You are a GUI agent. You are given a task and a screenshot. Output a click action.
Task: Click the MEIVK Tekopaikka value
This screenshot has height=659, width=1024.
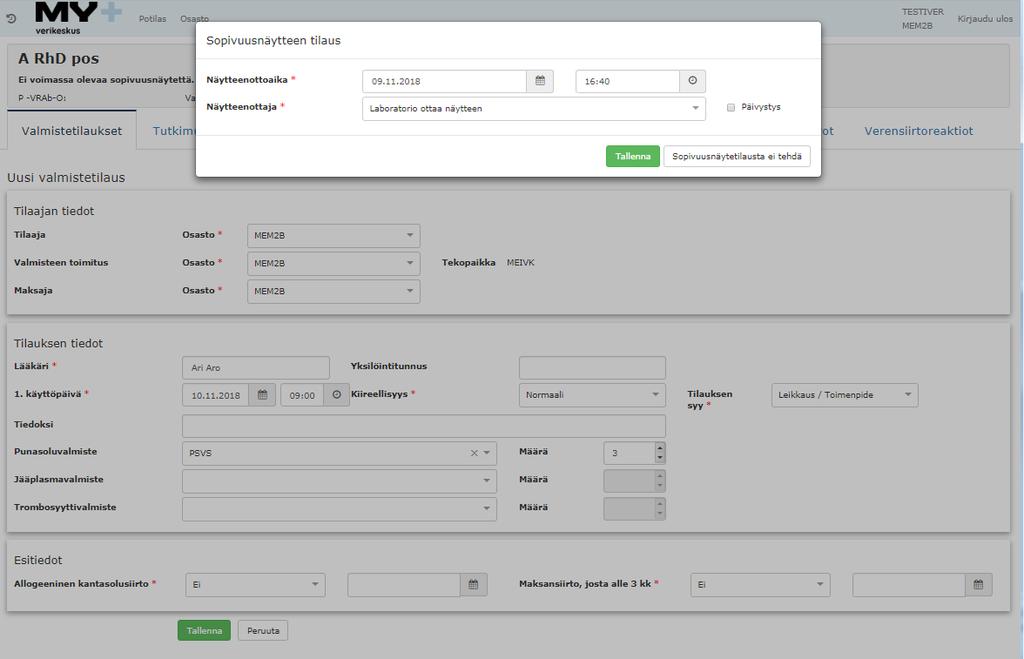pyautogui.click(x=520, y=263)
